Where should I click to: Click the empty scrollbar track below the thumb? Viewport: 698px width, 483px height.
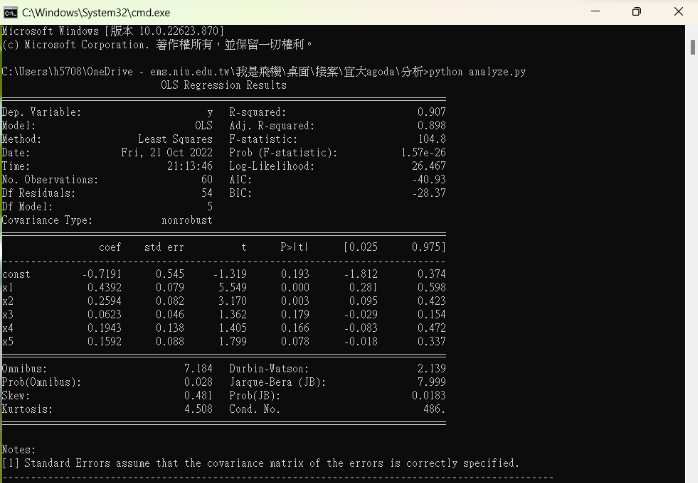[x=692, y=300]
